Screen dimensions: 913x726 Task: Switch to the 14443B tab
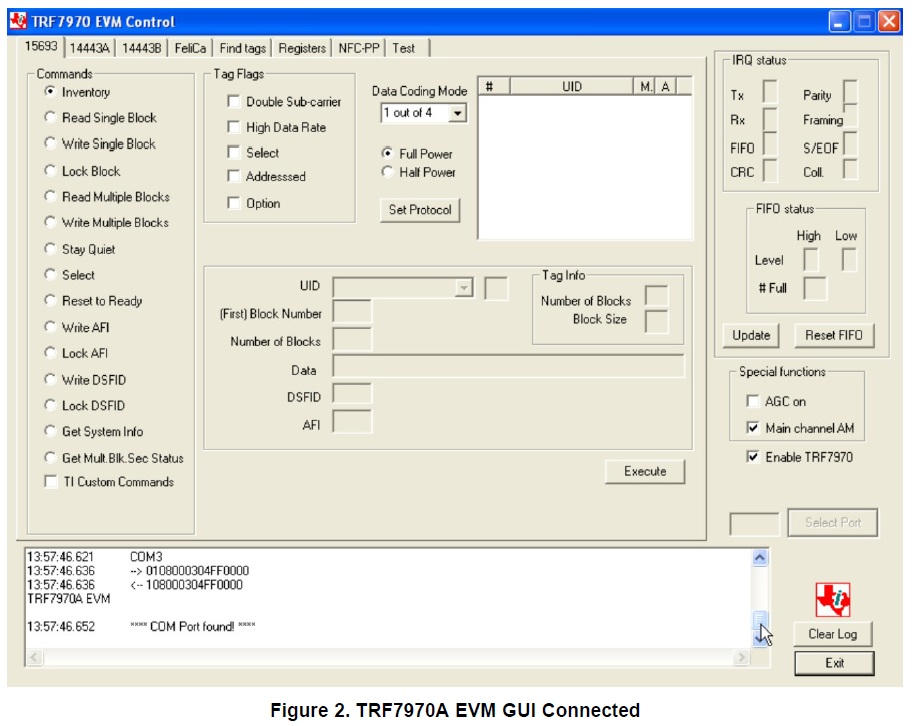tap(141, 48)
